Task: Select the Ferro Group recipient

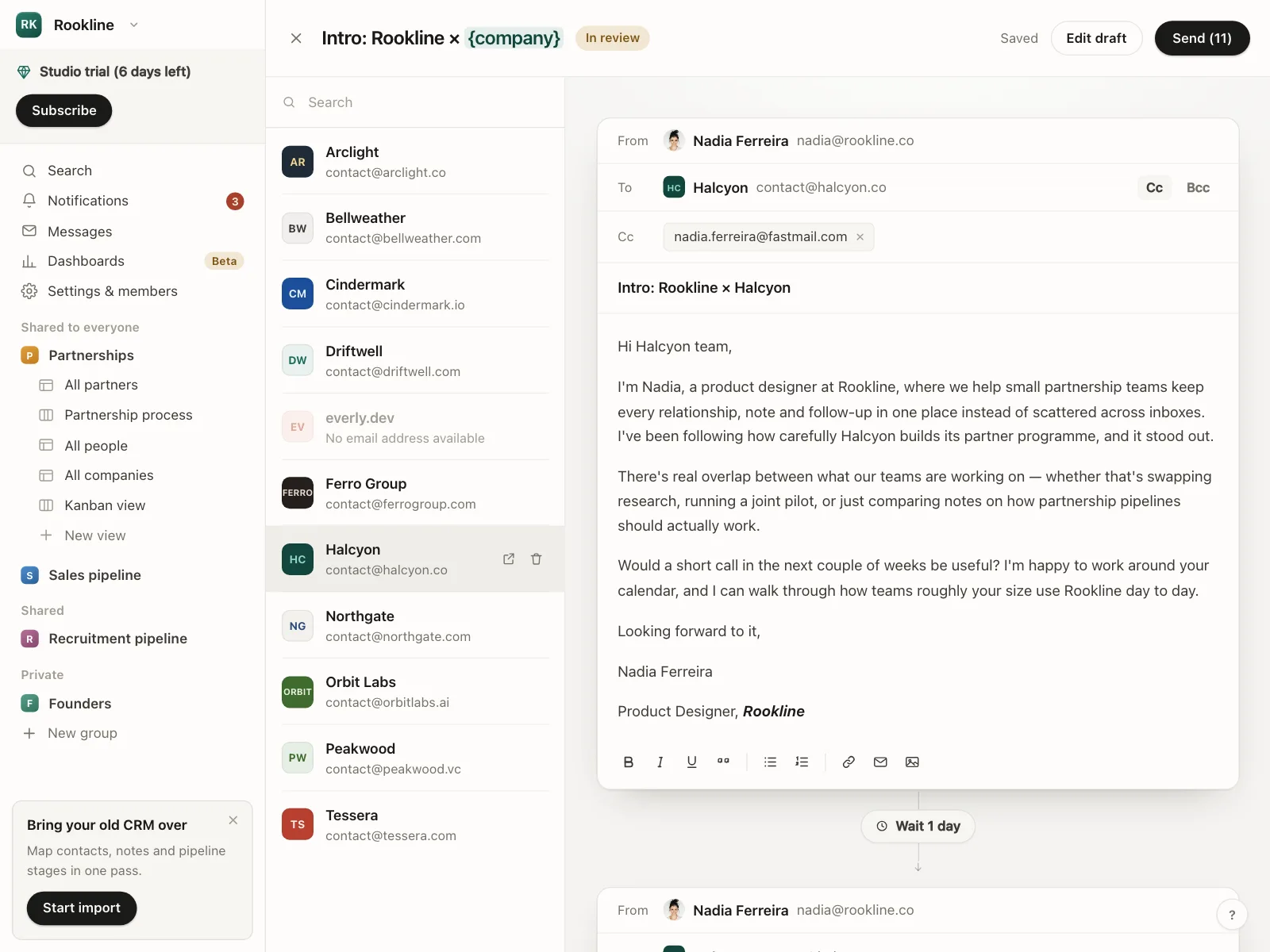Action: 415,493
